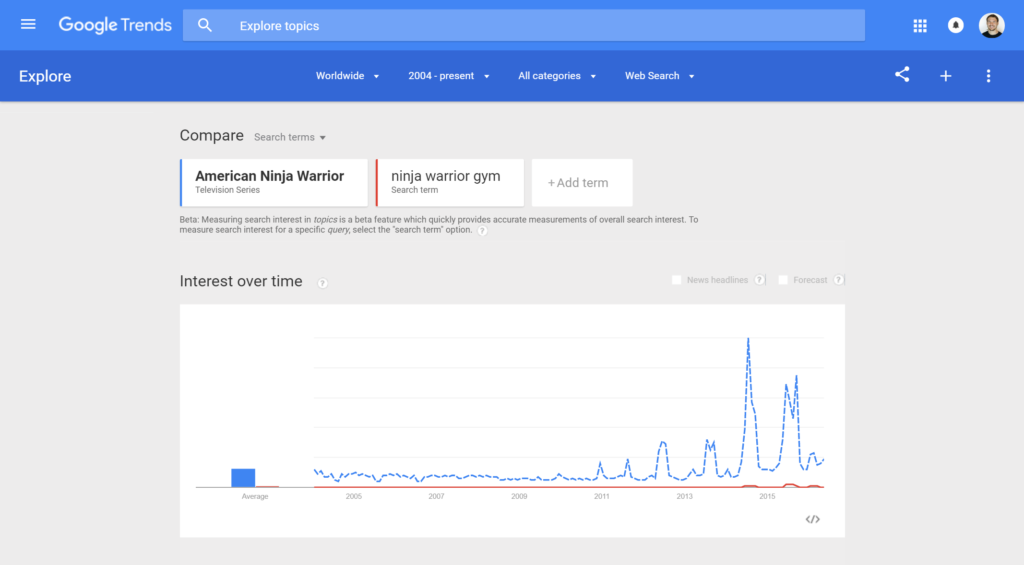
Task: Select the American Ninja Warrior term card
Action: click(274, 182)
